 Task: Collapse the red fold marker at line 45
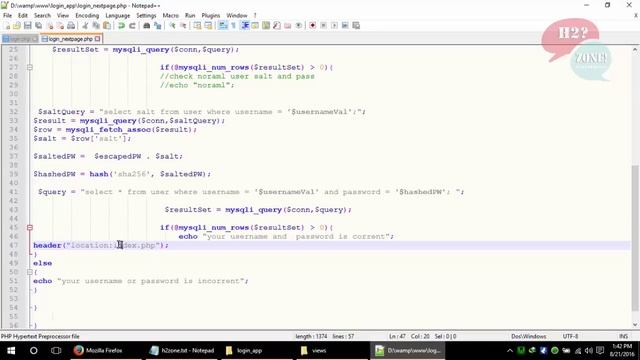pos(30,227)
